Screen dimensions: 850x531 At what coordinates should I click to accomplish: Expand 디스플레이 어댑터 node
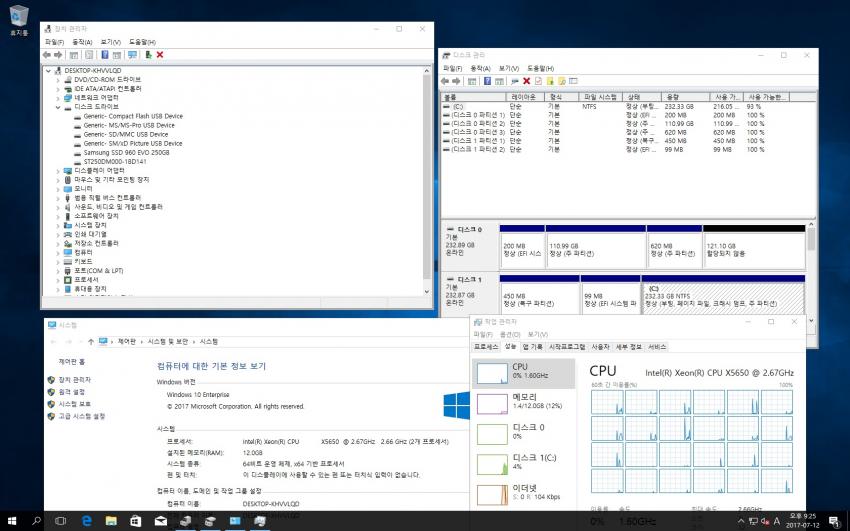58,171
